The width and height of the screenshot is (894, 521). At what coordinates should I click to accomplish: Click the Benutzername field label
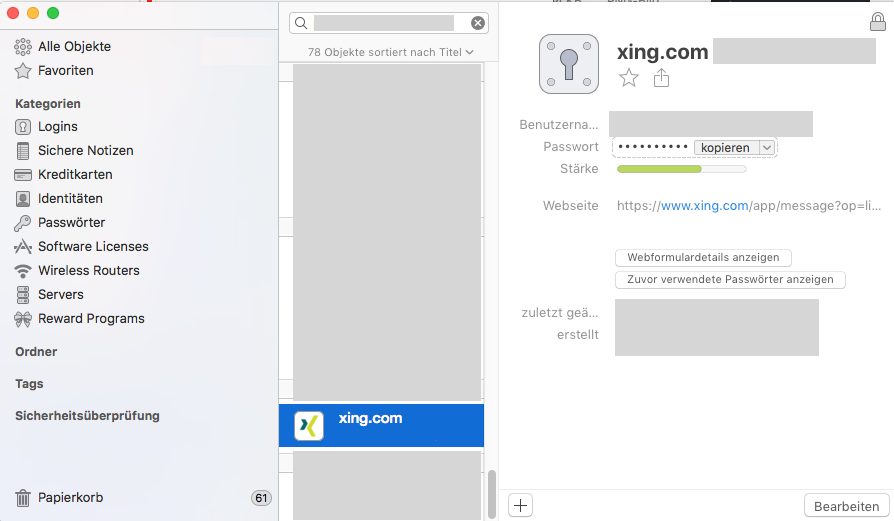558,124
